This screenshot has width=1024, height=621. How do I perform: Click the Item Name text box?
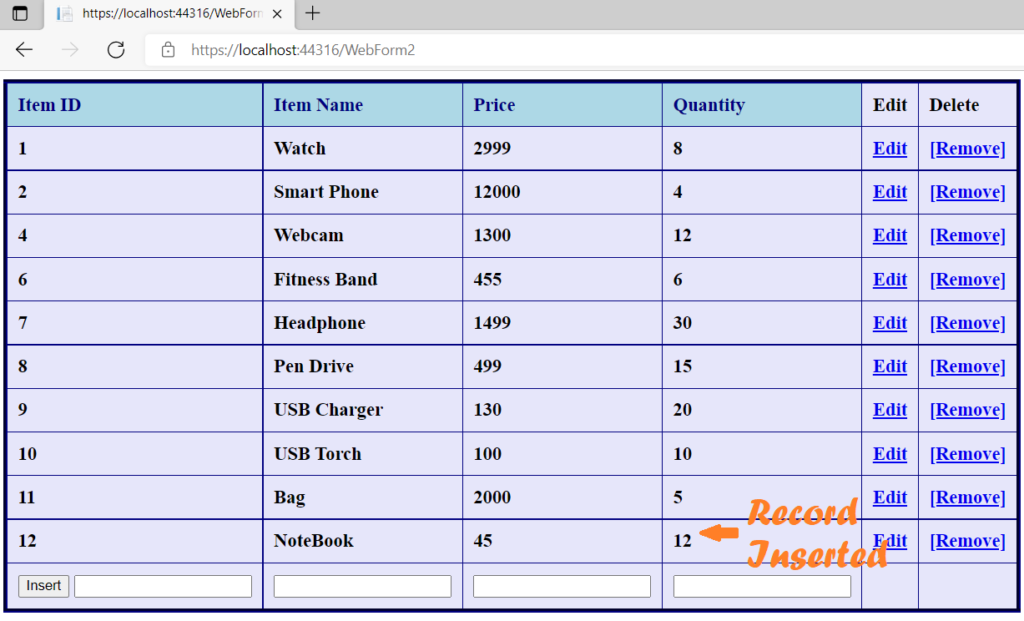coord(362,586)
